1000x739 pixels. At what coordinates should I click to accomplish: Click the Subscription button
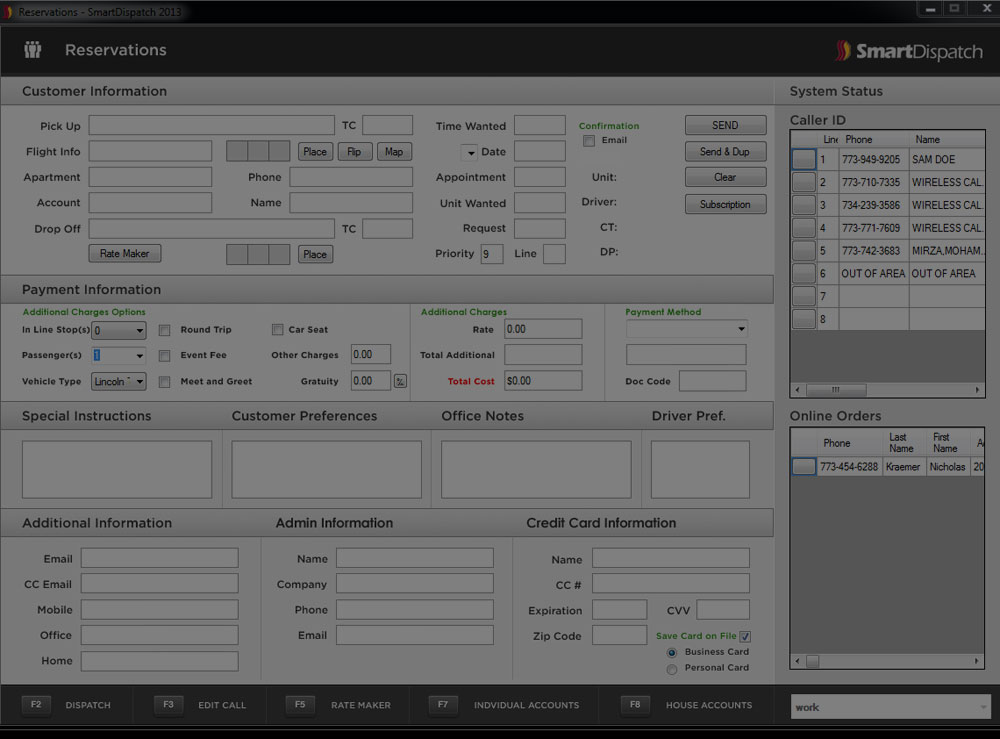(x=725, y=204)
